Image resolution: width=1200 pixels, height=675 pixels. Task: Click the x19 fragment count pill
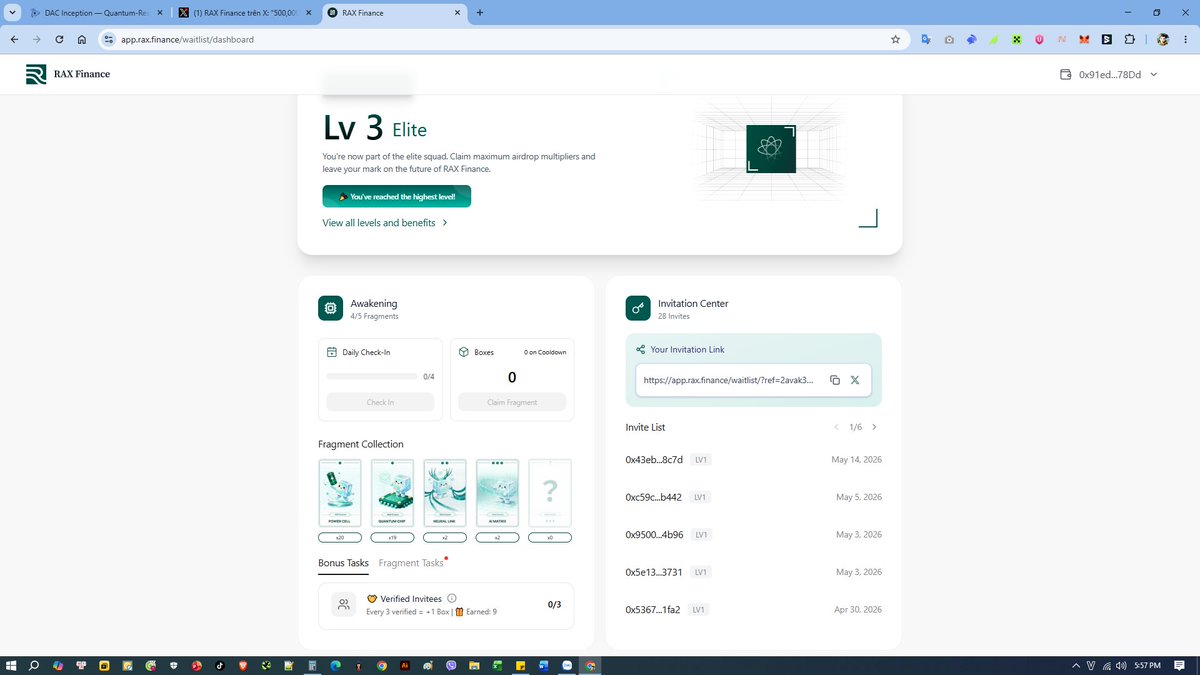[392, 538]
